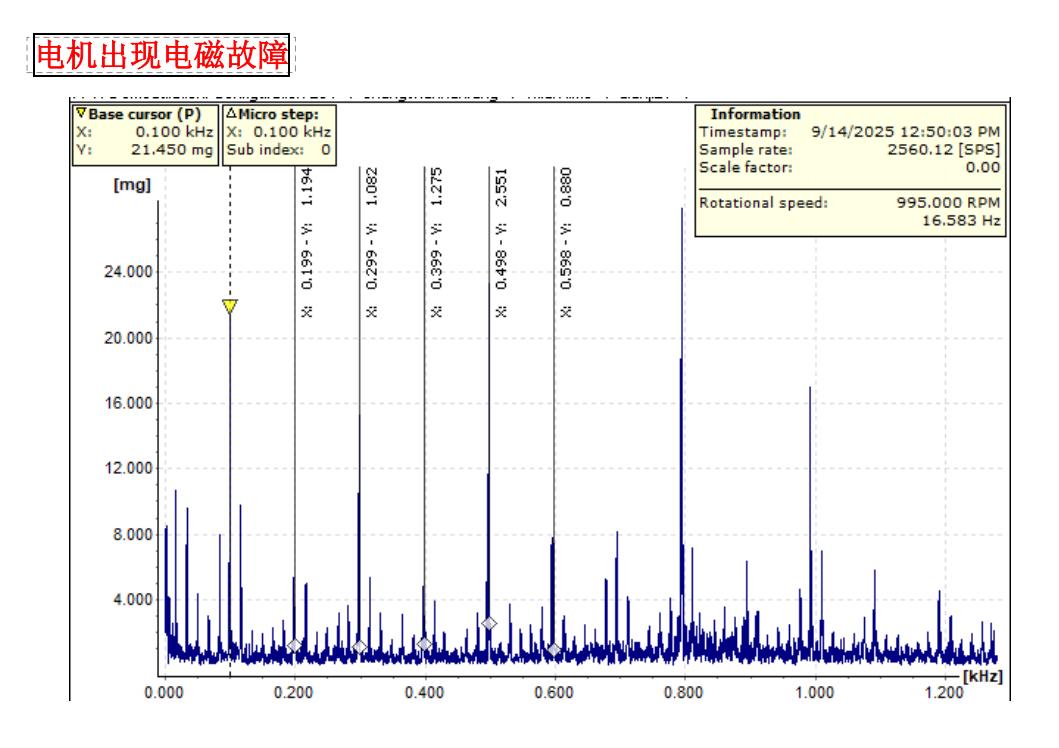Screen dimensions: 1059x748
Task: Click the yellow base cursor triangle marker
Action: 230,306
